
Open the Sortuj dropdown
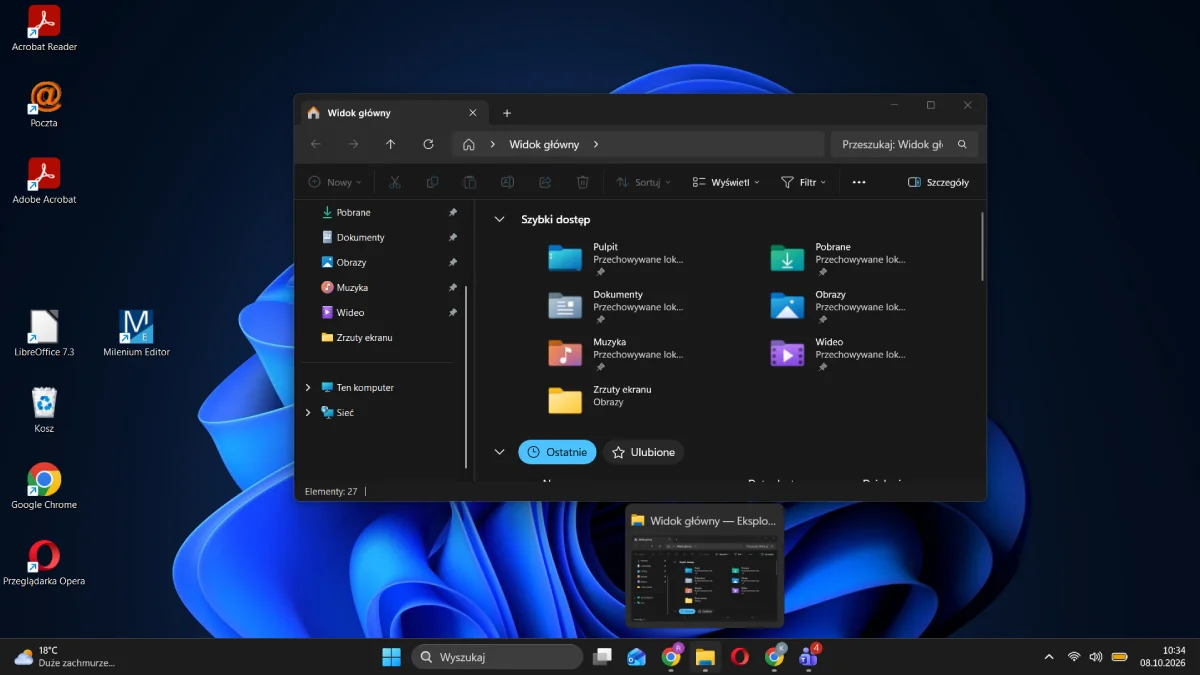pos(643,182)
